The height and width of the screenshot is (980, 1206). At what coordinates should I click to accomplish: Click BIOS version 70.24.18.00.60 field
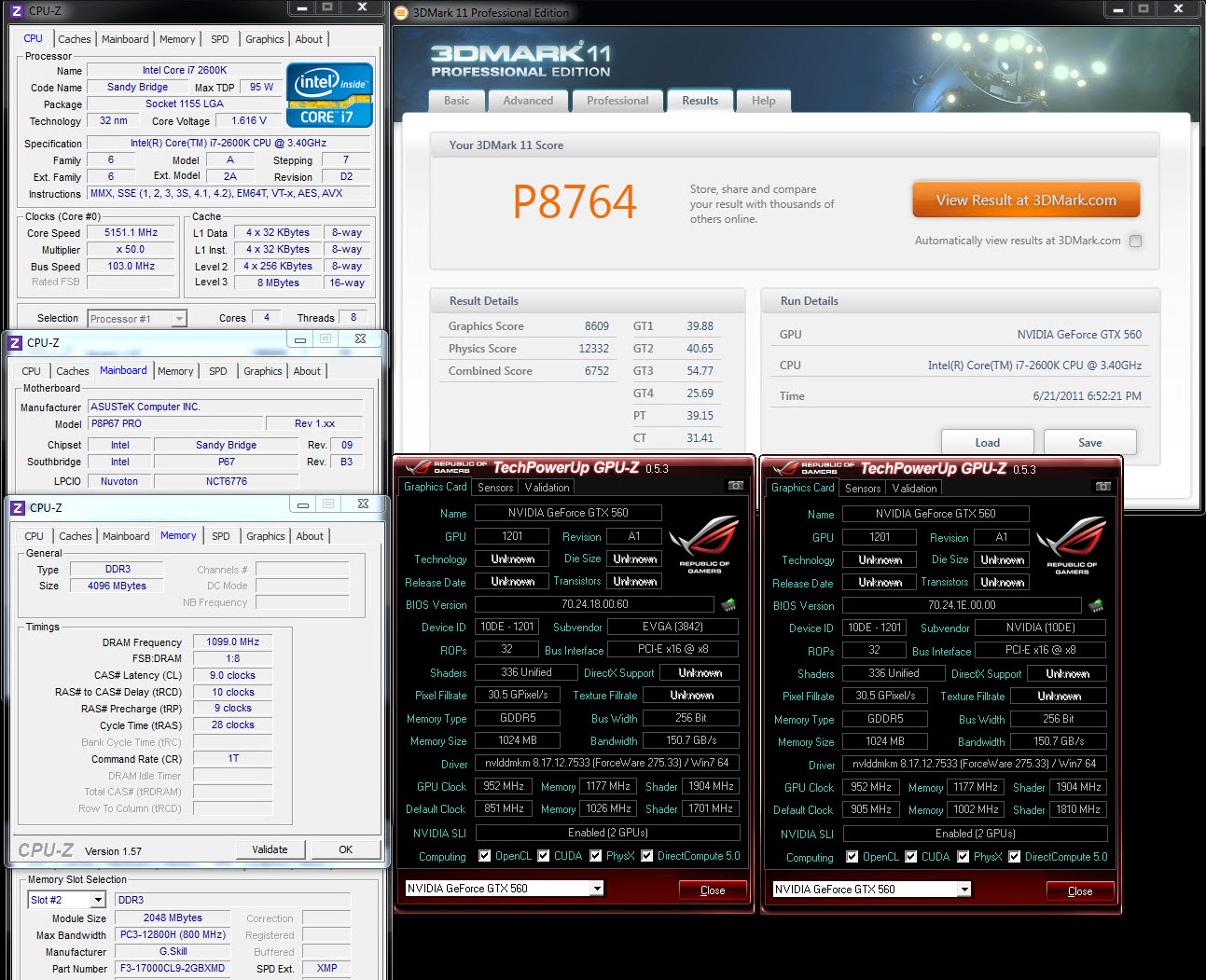(x=595, y=604)
